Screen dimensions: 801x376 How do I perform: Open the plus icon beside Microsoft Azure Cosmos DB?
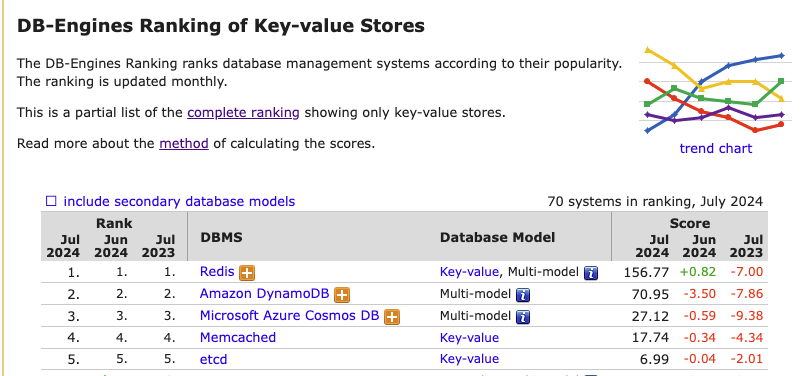pos(392,317)
